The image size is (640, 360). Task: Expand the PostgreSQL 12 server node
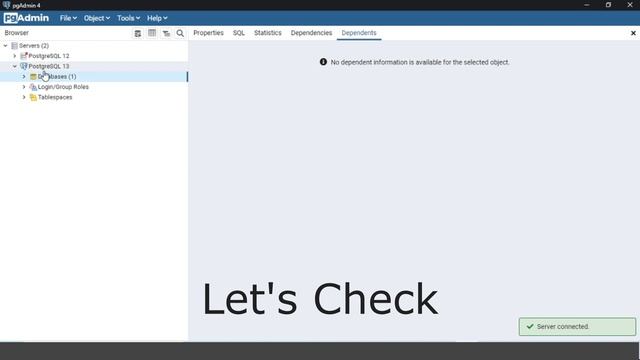(x=15, y=56)
